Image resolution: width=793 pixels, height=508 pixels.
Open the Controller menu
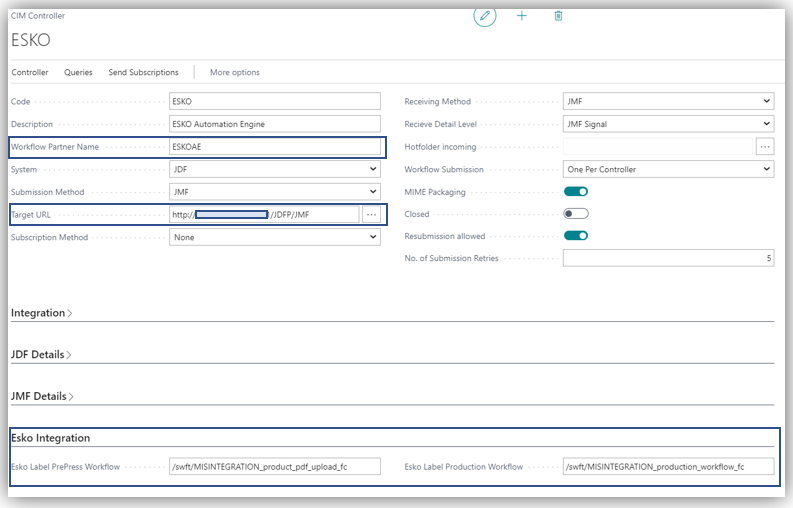[30, 72]
